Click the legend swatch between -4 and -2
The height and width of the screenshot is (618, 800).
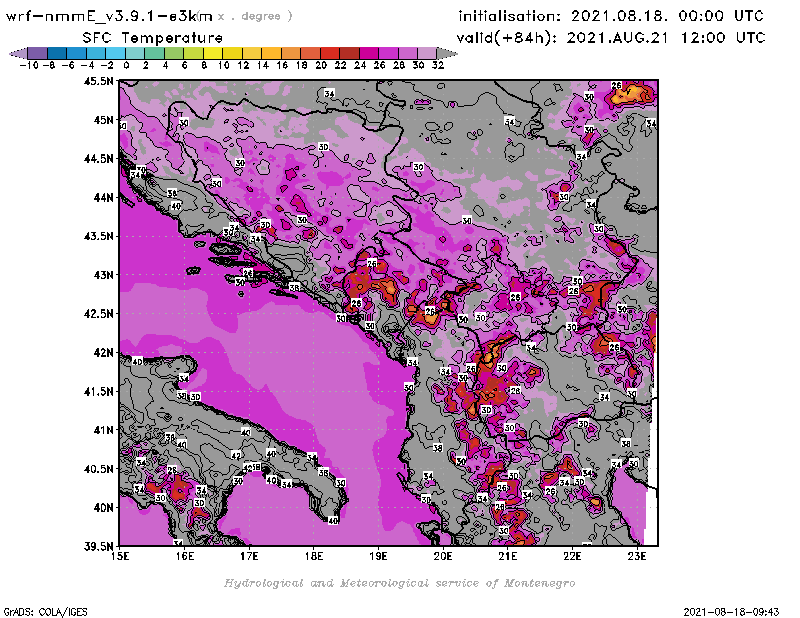click(96, 53)
